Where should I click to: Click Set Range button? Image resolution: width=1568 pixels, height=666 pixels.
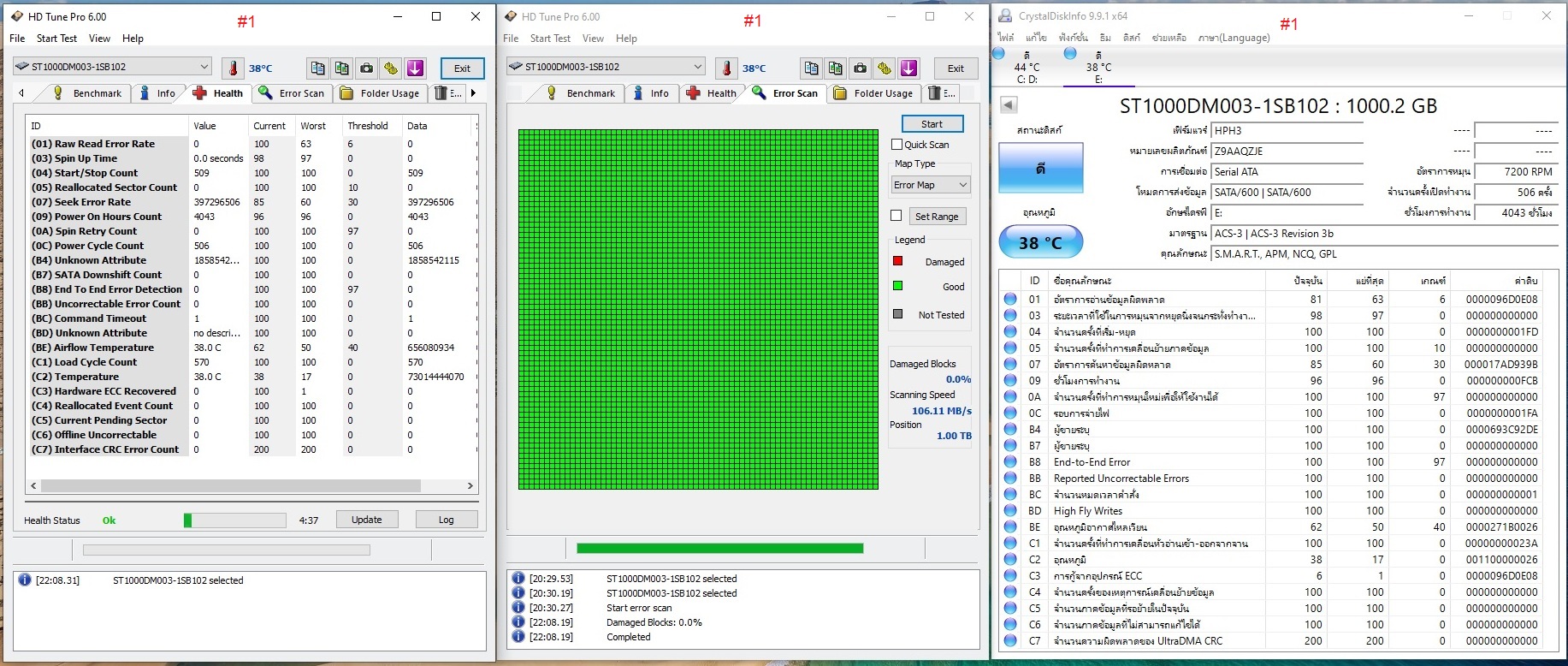[x=937, y=217]
